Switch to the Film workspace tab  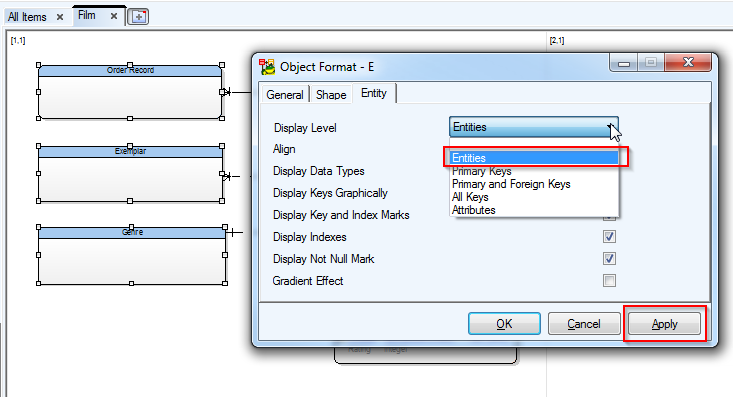point(86,15)
